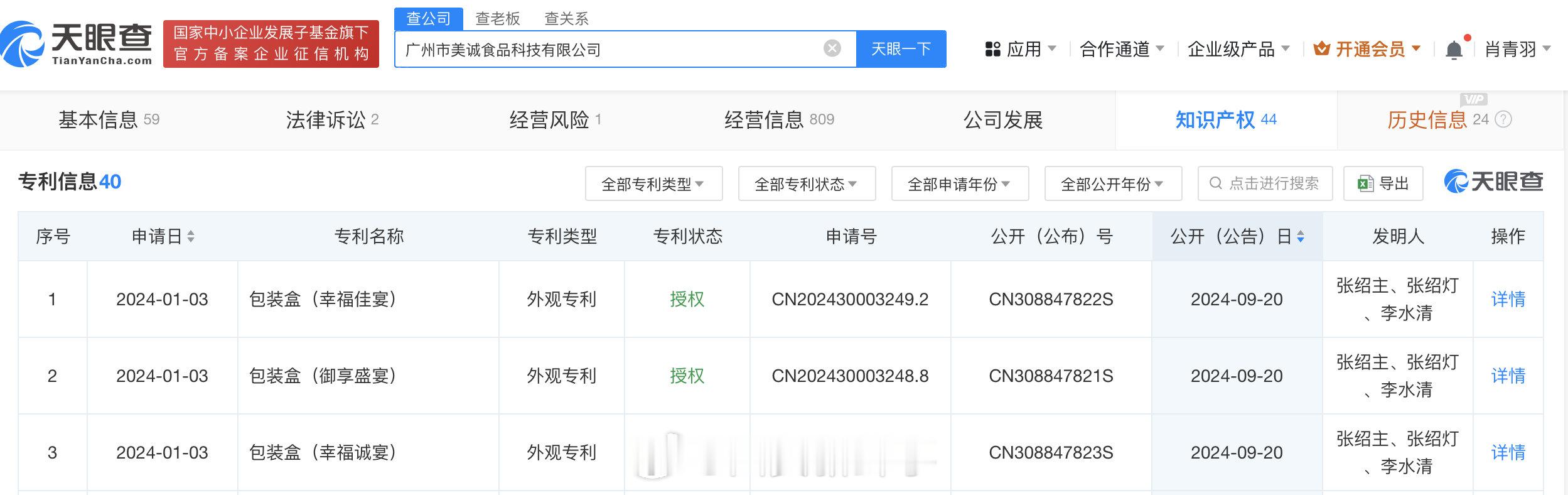
Task: Click patent name 包装盒（幸福佳宴）
Action: tap(323, 299)
